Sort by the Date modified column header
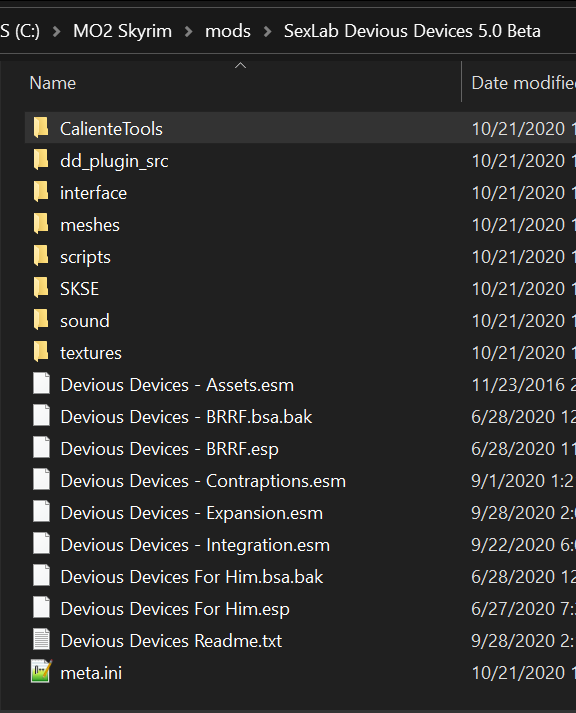Viewport: 576px width, 713px height. [x=523, y=83]
